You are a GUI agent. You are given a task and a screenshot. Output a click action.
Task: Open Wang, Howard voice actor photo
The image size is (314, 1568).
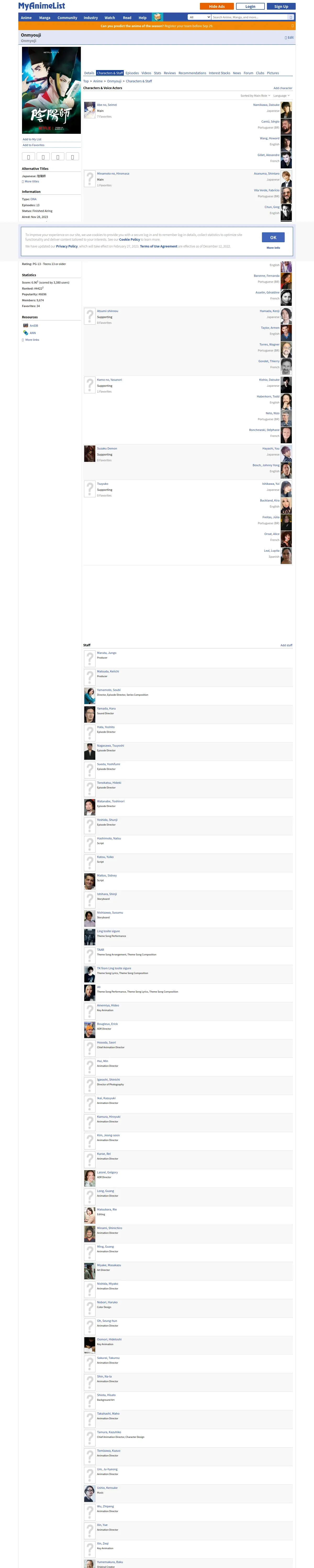pos(286,144)
